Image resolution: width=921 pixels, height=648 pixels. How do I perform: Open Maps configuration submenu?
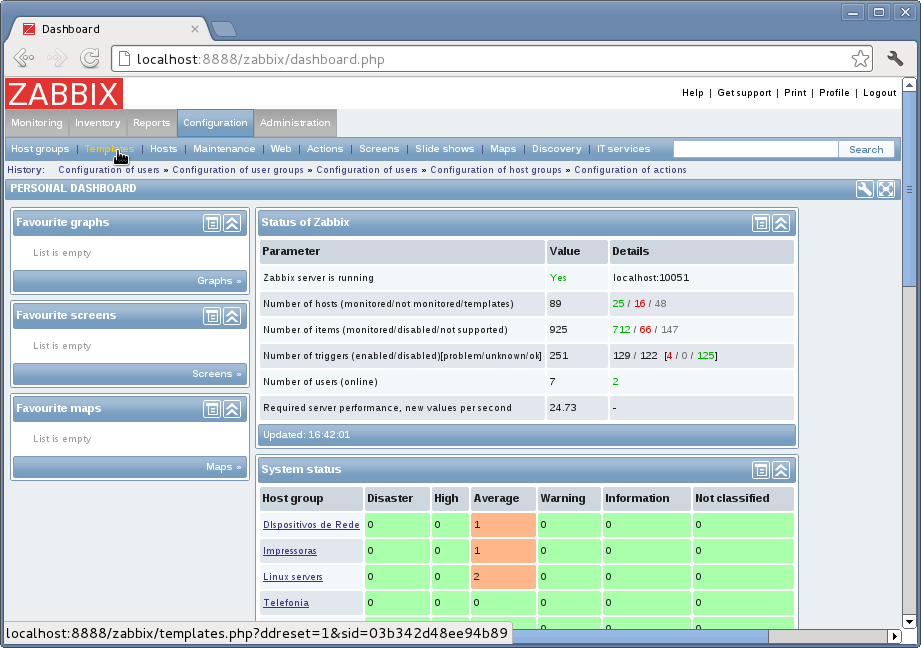tap(503, 149)
